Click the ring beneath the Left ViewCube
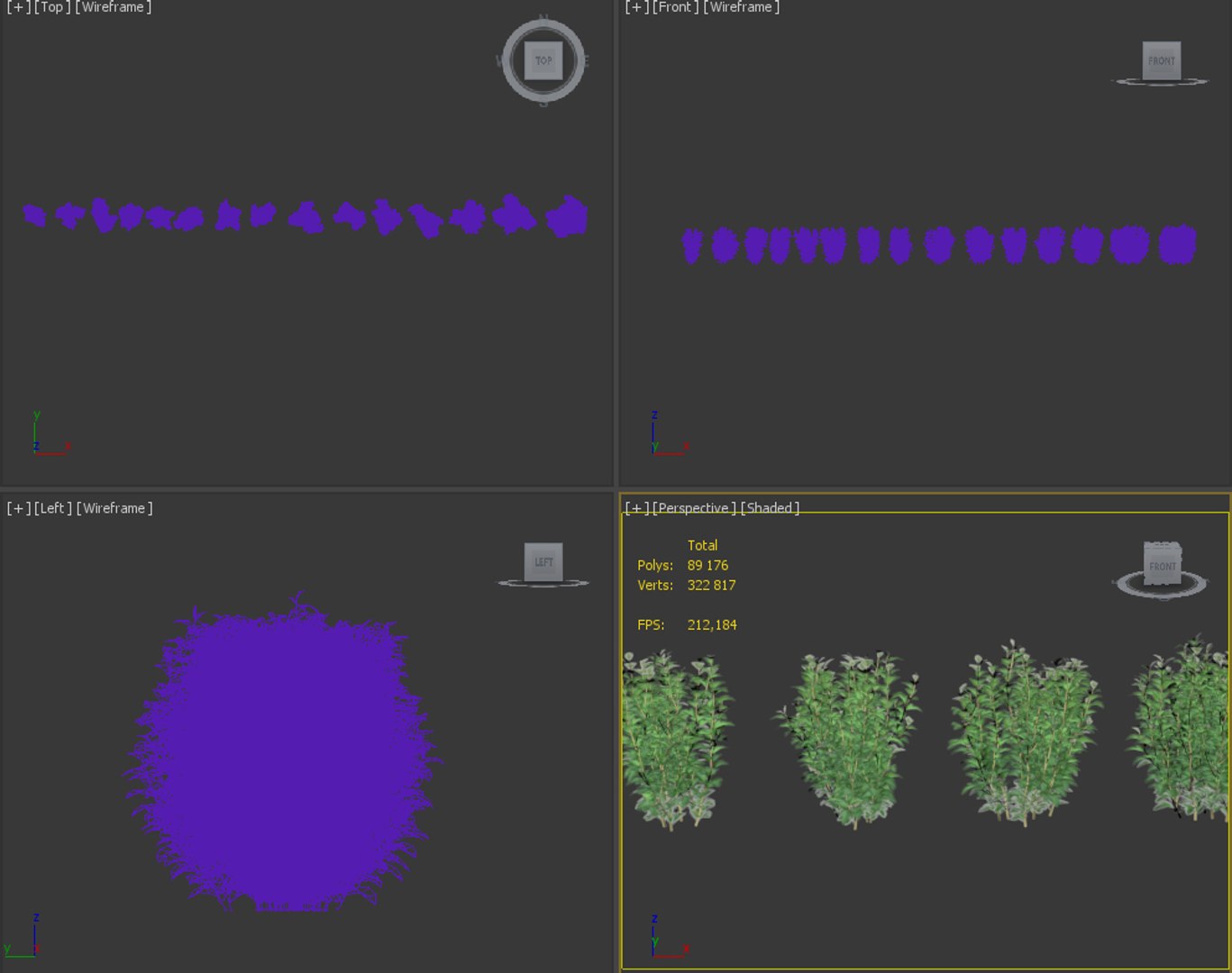The height and width of the screenshot is (973, 1232). [543, 583]
